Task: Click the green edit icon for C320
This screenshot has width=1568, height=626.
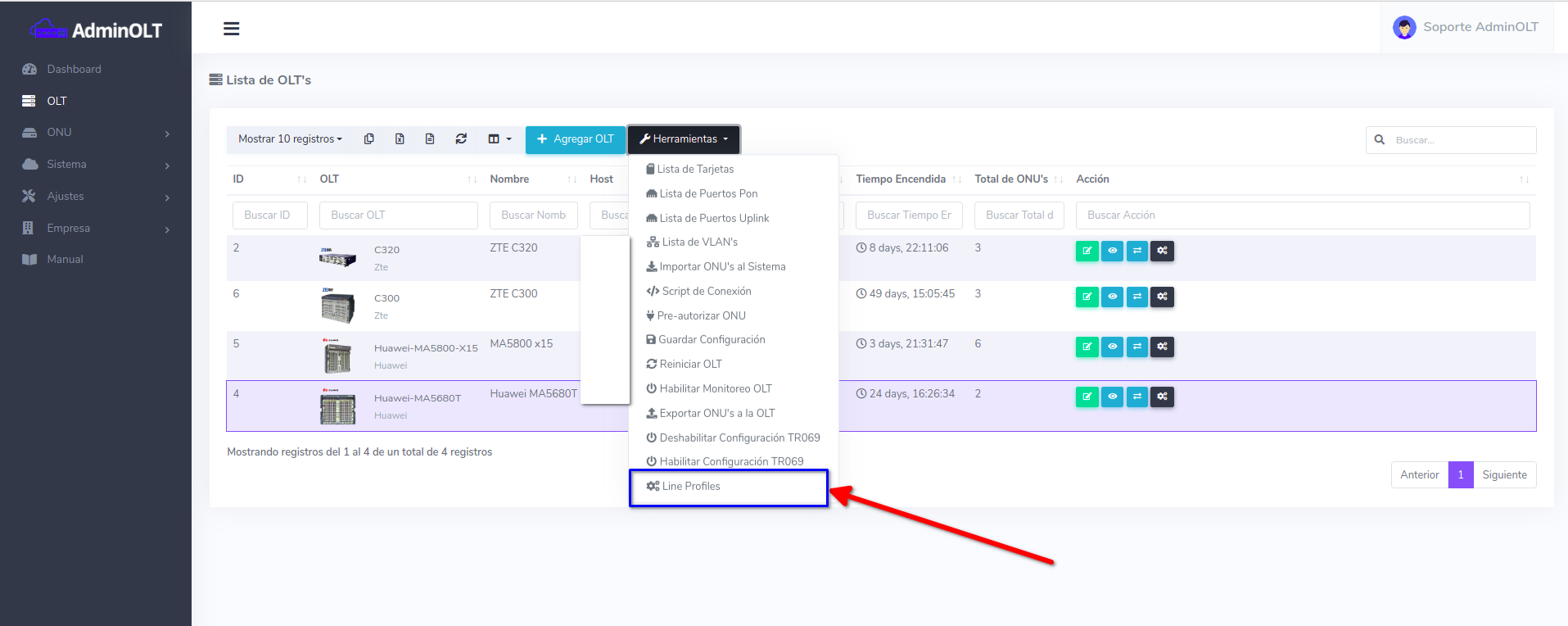Action: point(1087,251)
